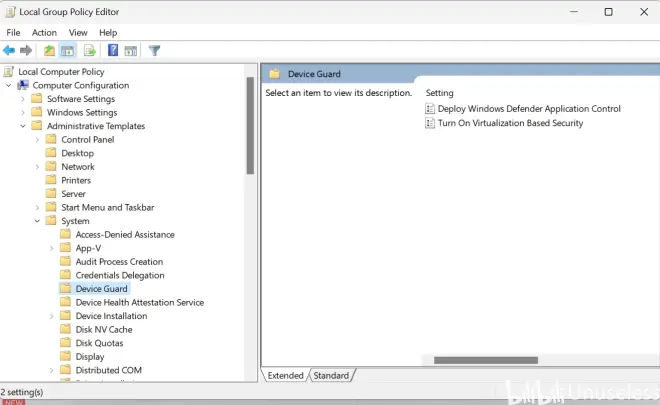
Task: Open the View menu
Action: (x=78, y=32)
